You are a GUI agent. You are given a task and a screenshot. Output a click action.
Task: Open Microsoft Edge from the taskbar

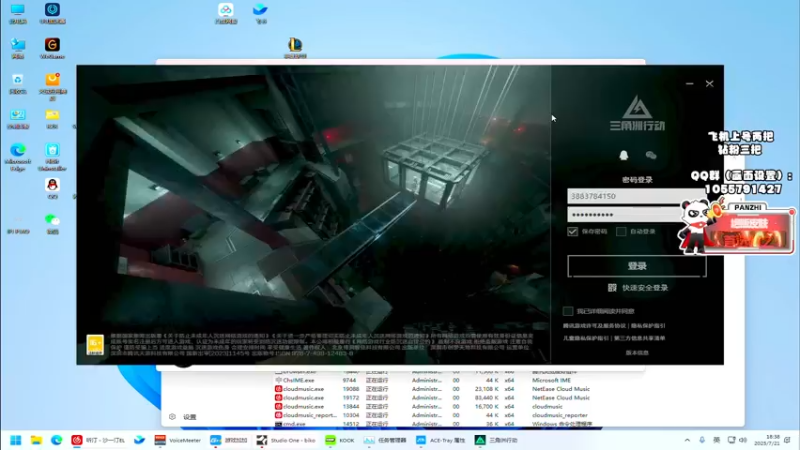56,440
